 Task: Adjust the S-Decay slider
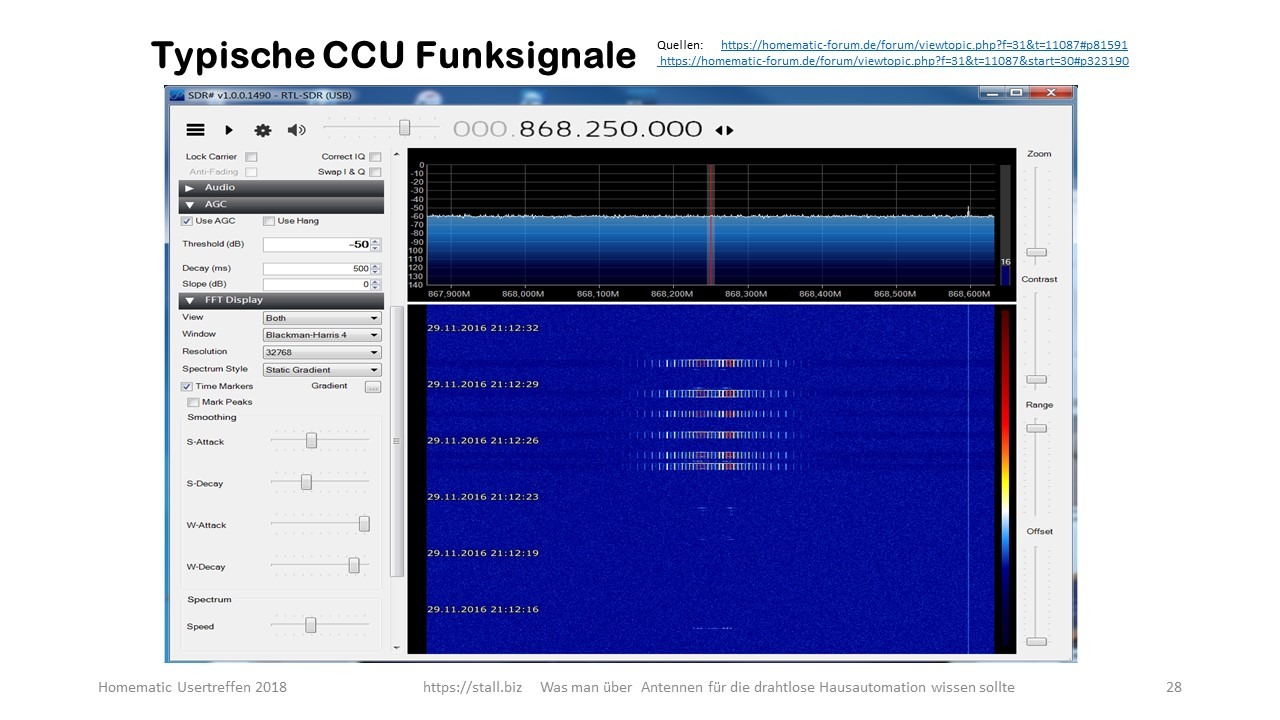point(306,482)
